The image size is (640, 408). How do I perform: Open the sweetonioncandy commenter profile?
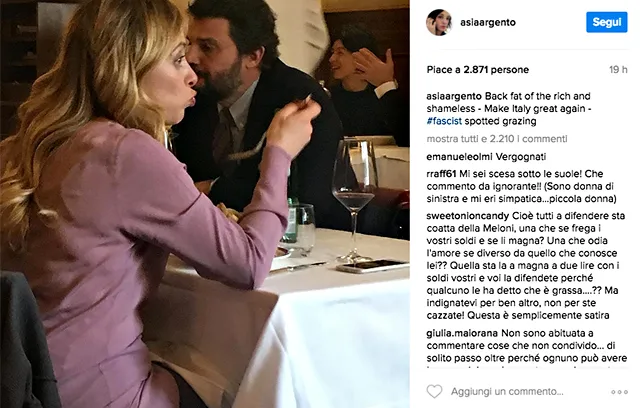tap(468, 216)
